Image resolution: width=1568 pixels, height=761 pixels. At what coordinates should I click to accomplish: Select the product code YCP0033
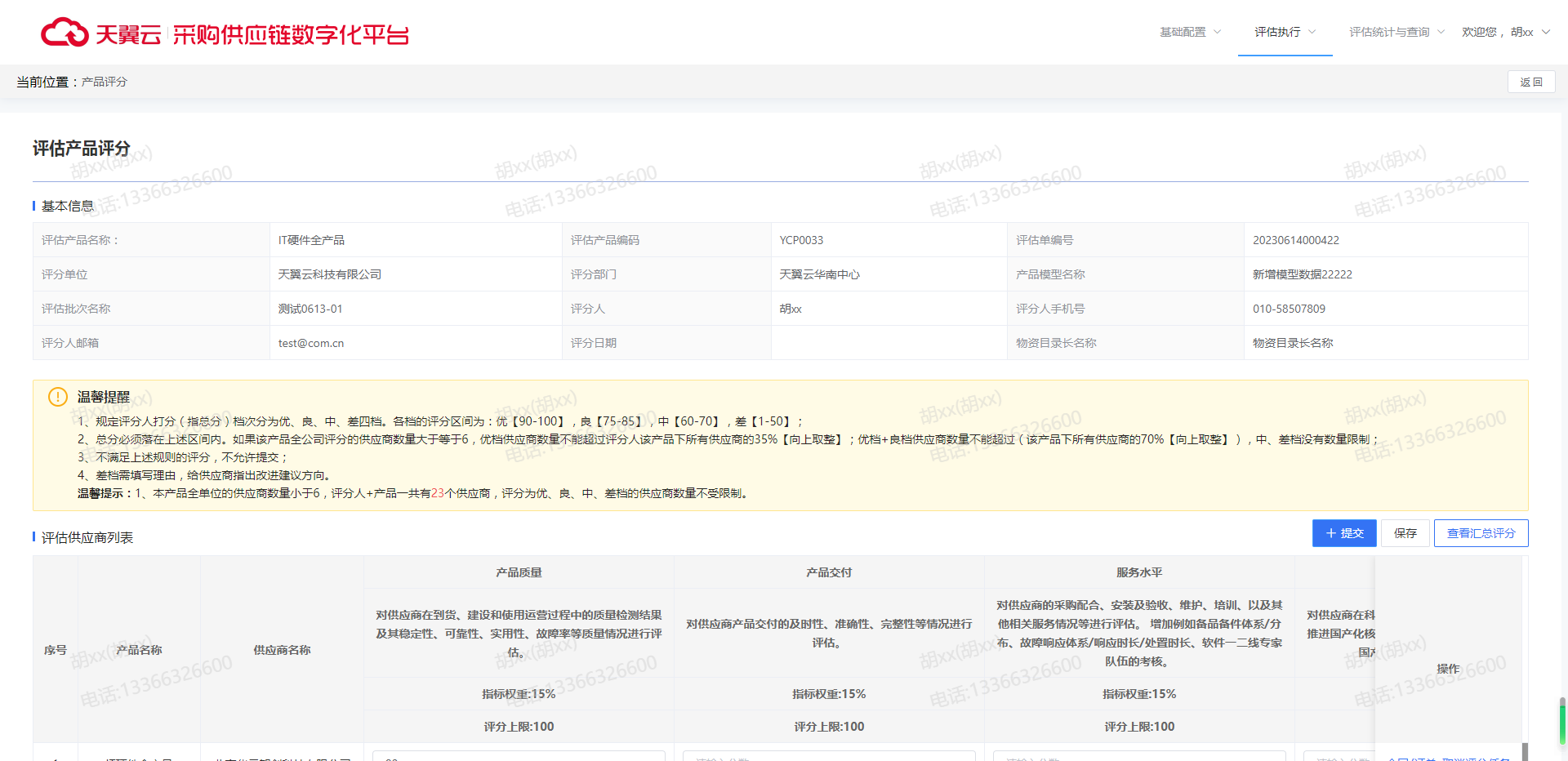click(801, 240)
